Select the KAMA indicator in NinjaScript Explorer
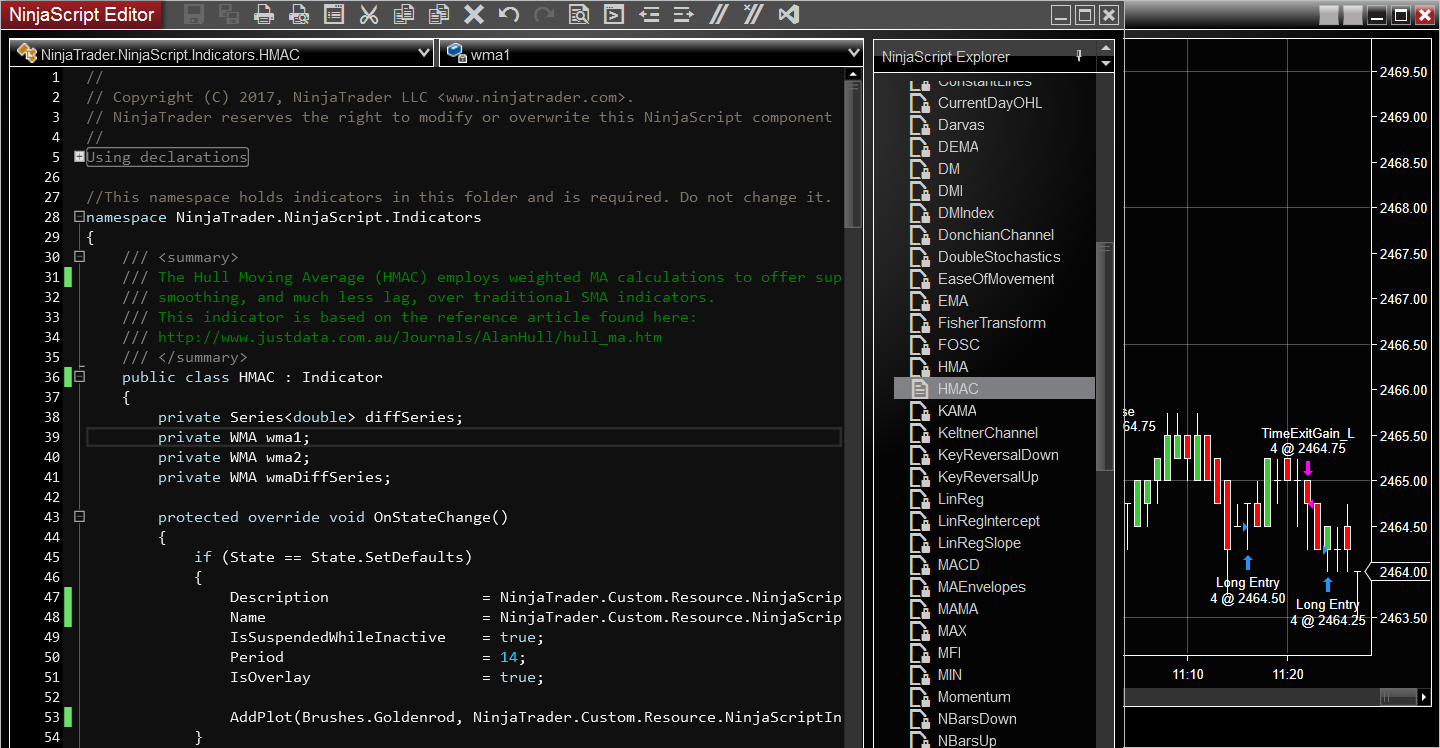1440x748 pixels. (956, 411)
